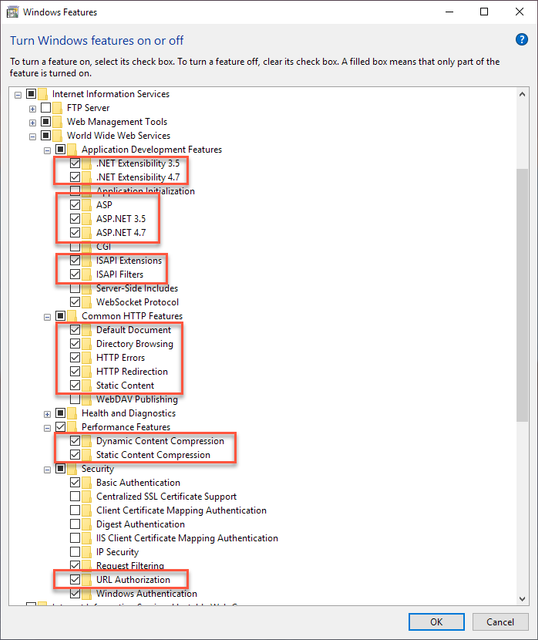Screen dimensions: 538x640
Task: Click the scrollbar up arrow
Action: pos(522,94)
